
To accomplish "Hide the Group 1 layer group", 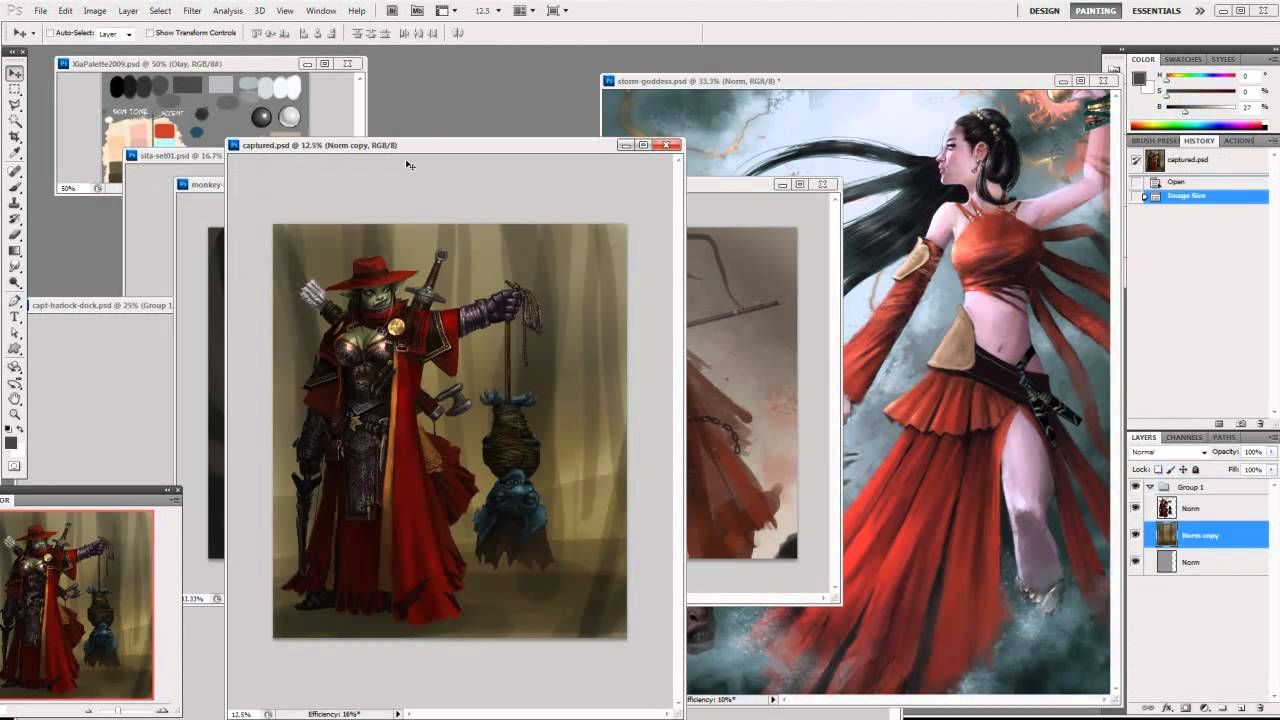I will 1135,487.
